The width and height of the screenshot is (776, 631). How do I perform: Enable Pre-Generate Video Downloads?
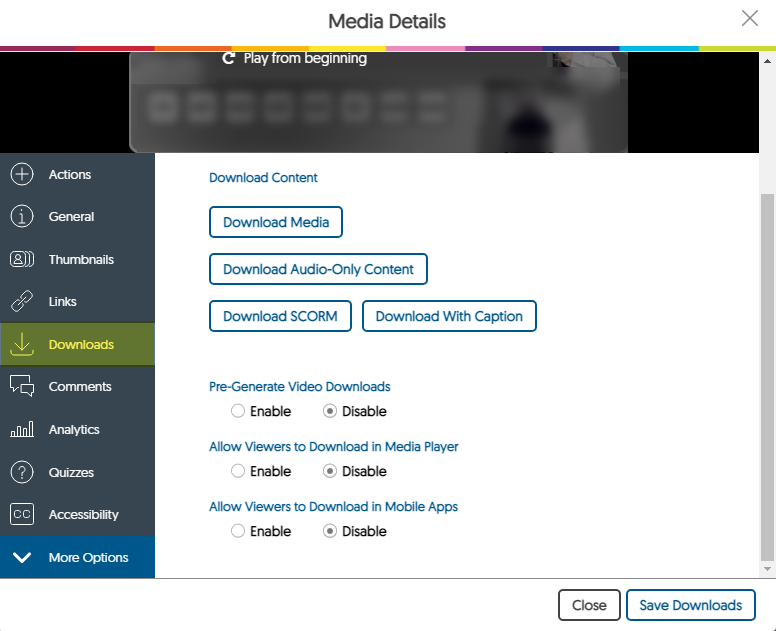tap(238, 411)
